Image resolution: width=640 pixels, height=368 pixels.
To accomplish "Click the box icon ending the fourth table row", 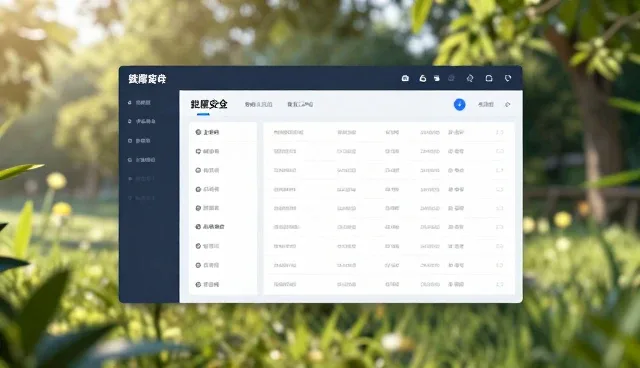I will [x=500, y=189].
